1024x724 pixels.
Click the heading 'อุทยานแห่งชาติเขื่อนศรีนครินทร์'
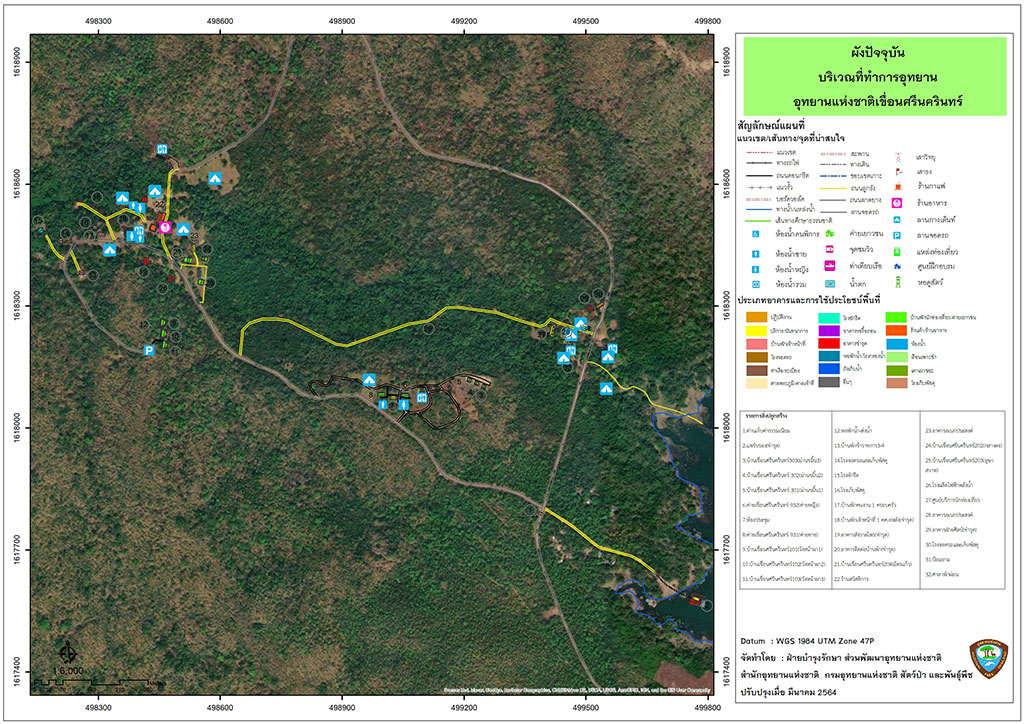(x=877, y=102)
